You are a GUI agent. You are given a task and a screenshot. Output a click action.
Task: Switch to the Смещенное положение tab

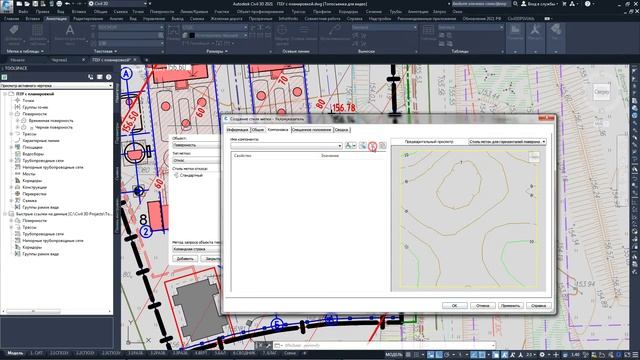click(311, 130)
